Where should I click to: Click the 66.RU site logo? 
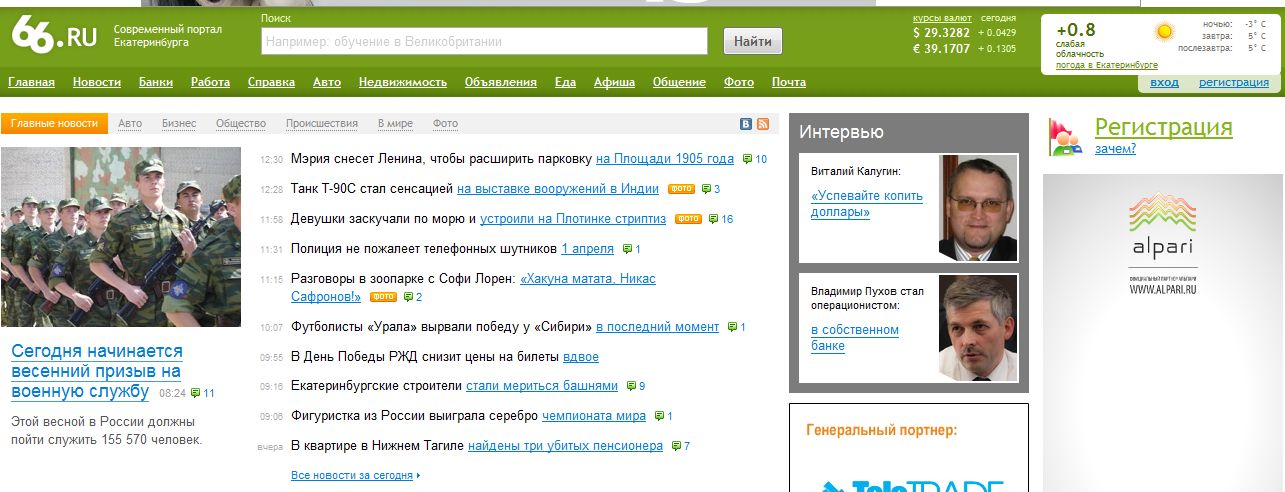54,36
